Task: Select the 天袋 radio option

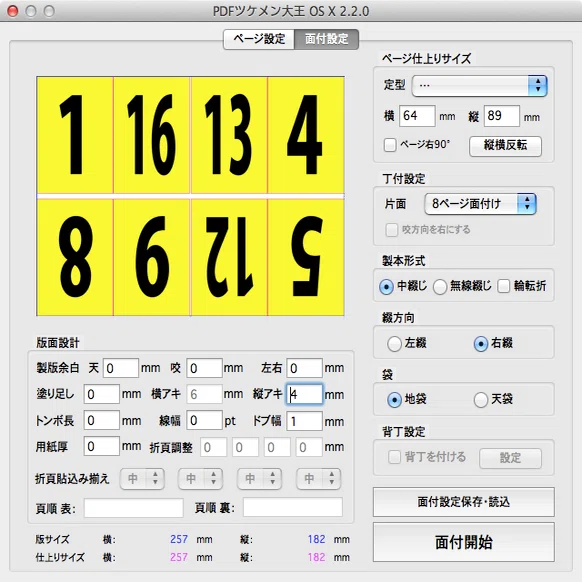Action: 481,400
